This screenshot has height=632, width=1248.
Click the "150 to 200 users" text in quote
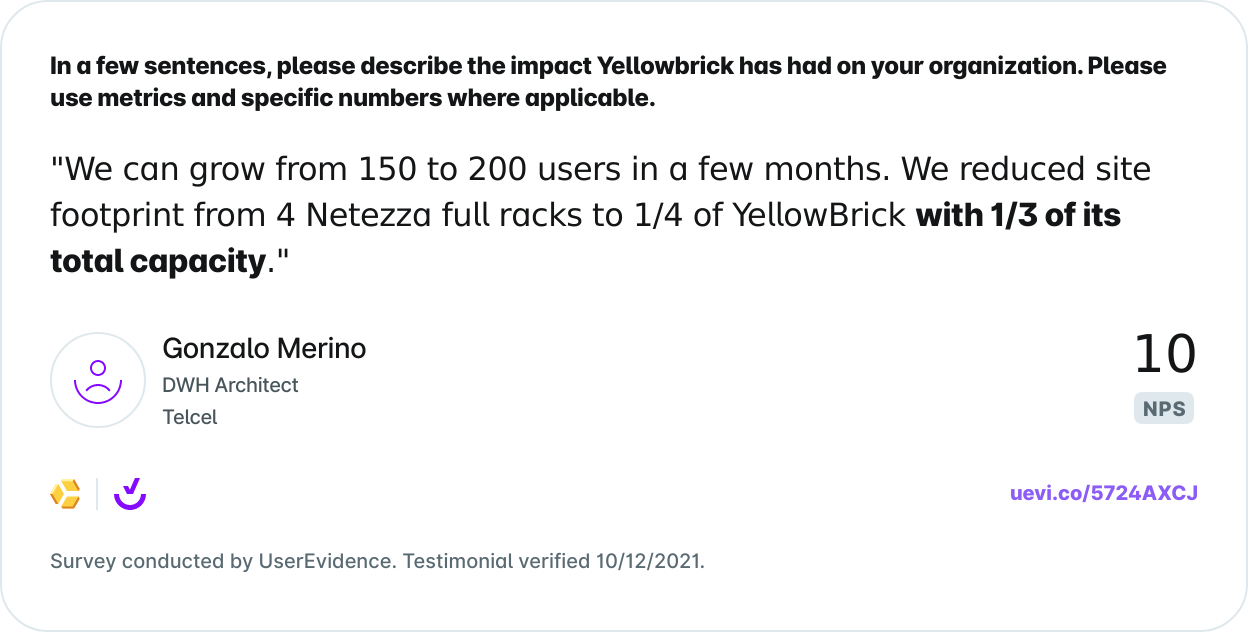[x=489, y=170]
